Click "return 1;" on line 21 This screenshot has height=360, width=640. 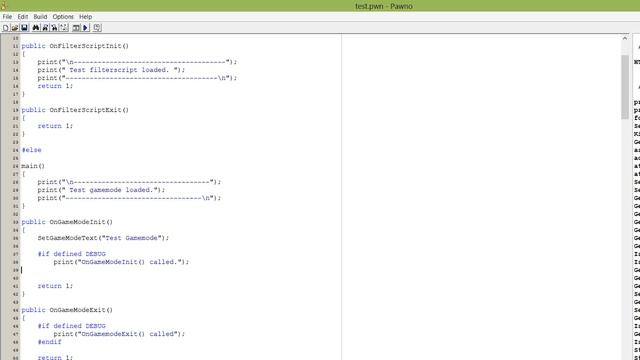[55, 126]
